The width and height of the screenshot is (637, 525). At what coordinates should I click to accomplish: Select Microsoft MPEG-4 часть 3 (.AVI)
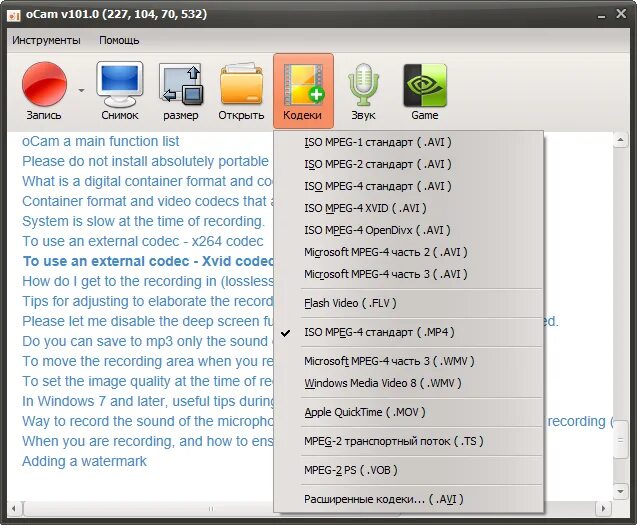pyautogui.click(x=409, y=274)
